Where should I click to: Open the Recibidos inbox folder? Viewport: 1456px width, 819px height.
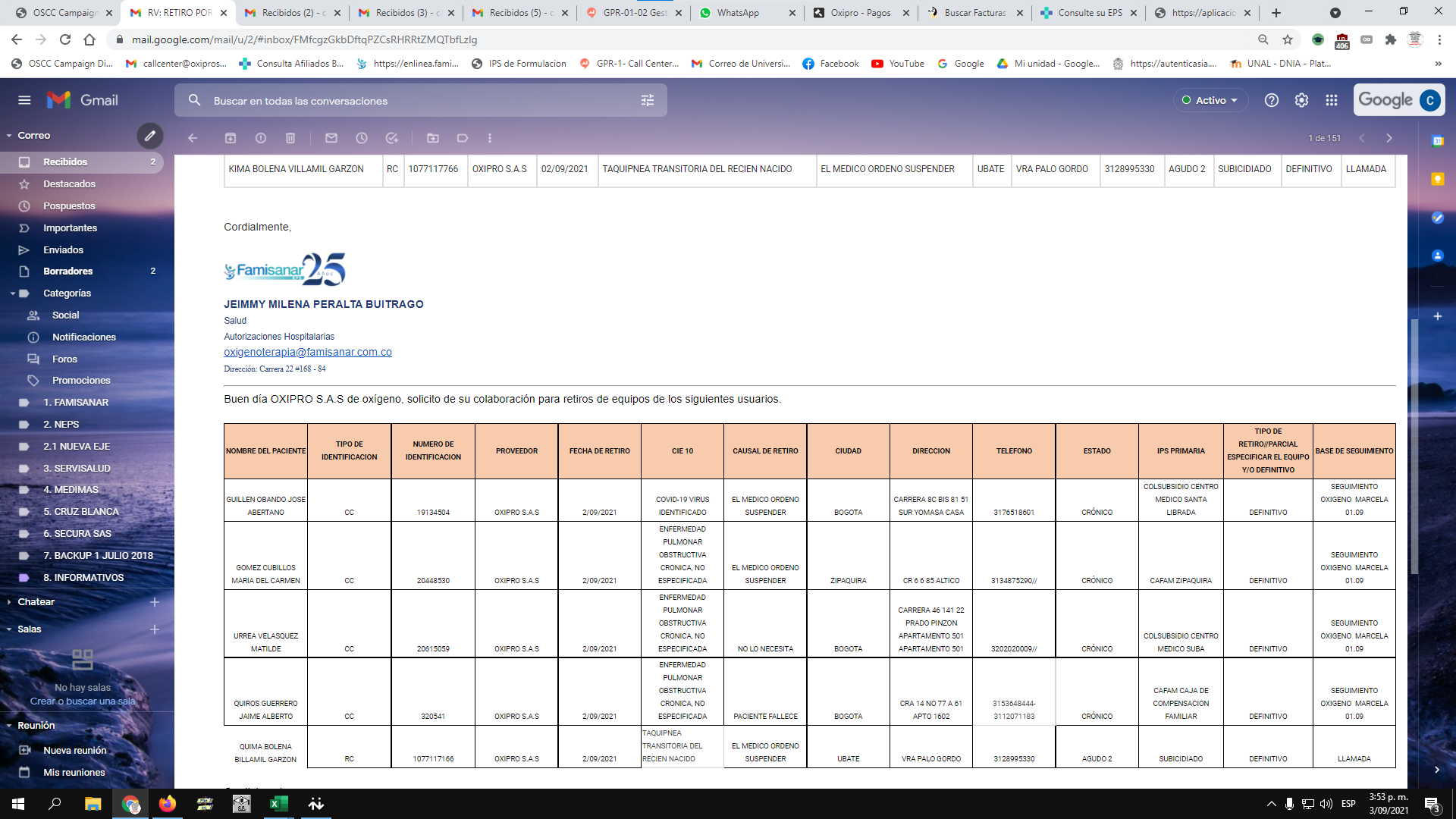(82, 162)
